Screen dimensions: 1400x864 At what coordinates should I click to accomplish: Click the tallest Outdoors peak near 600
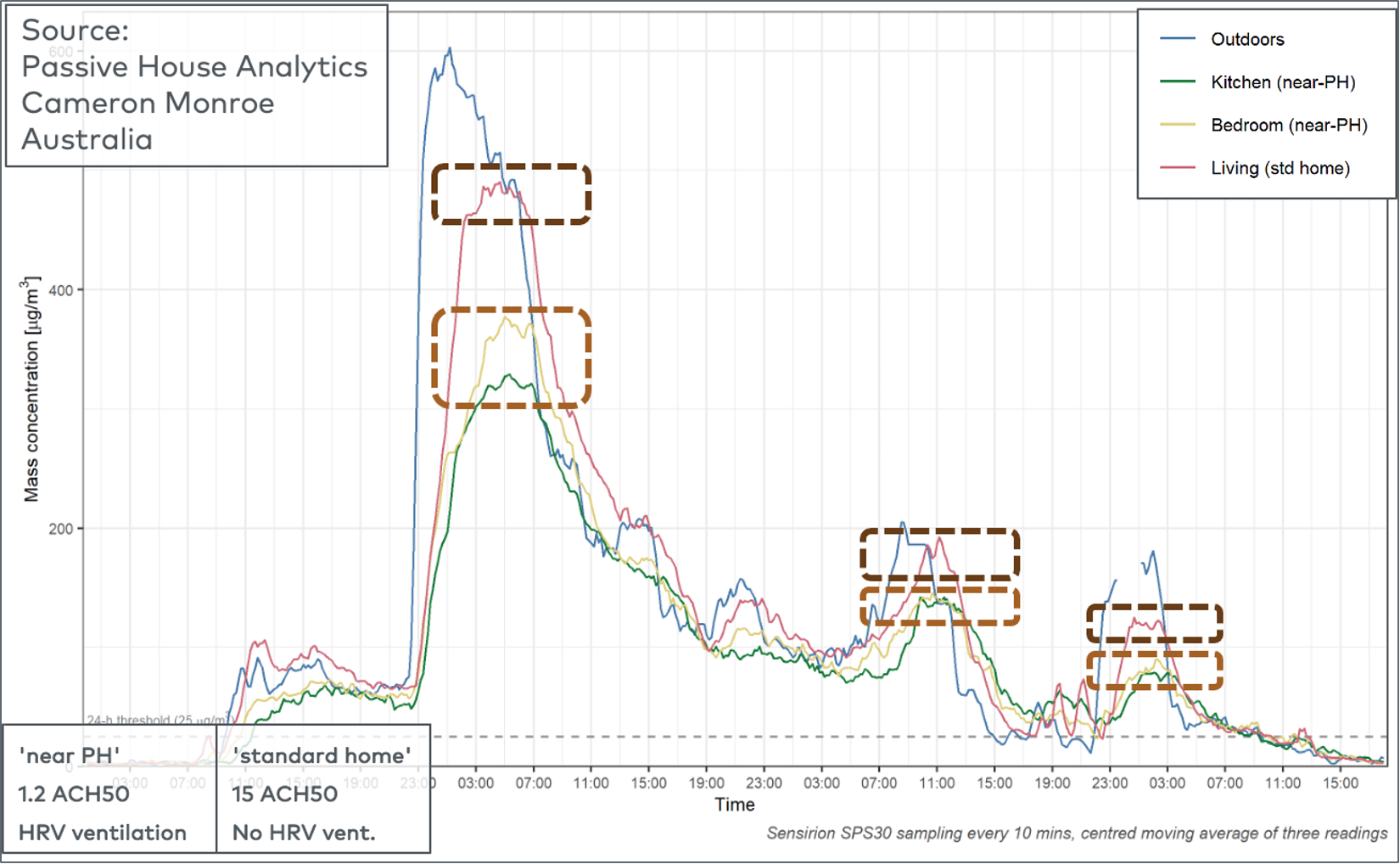pyautogui.click(x=450, y=49)
